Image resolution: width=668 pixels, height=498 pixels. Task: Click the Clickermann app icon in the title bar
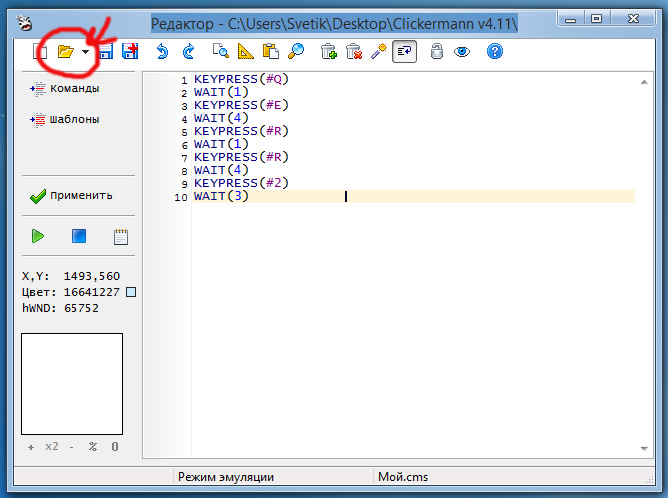pyautogui.click(x=24, y=23)
